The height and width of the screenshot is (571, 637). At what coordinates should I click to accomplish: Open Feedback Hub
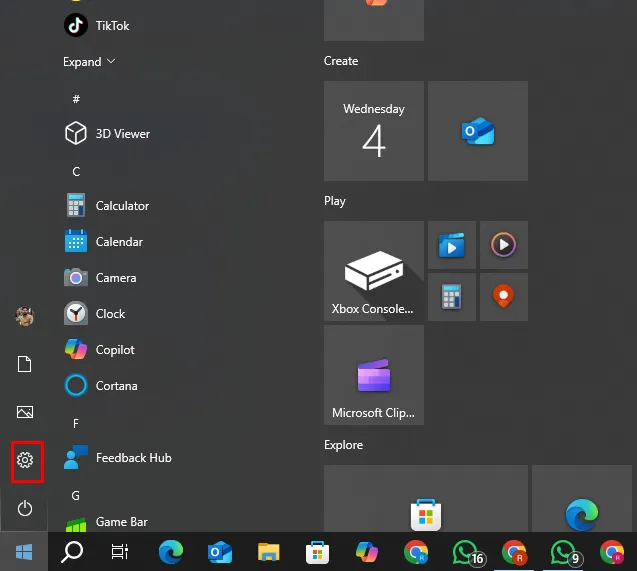[118, 458]
